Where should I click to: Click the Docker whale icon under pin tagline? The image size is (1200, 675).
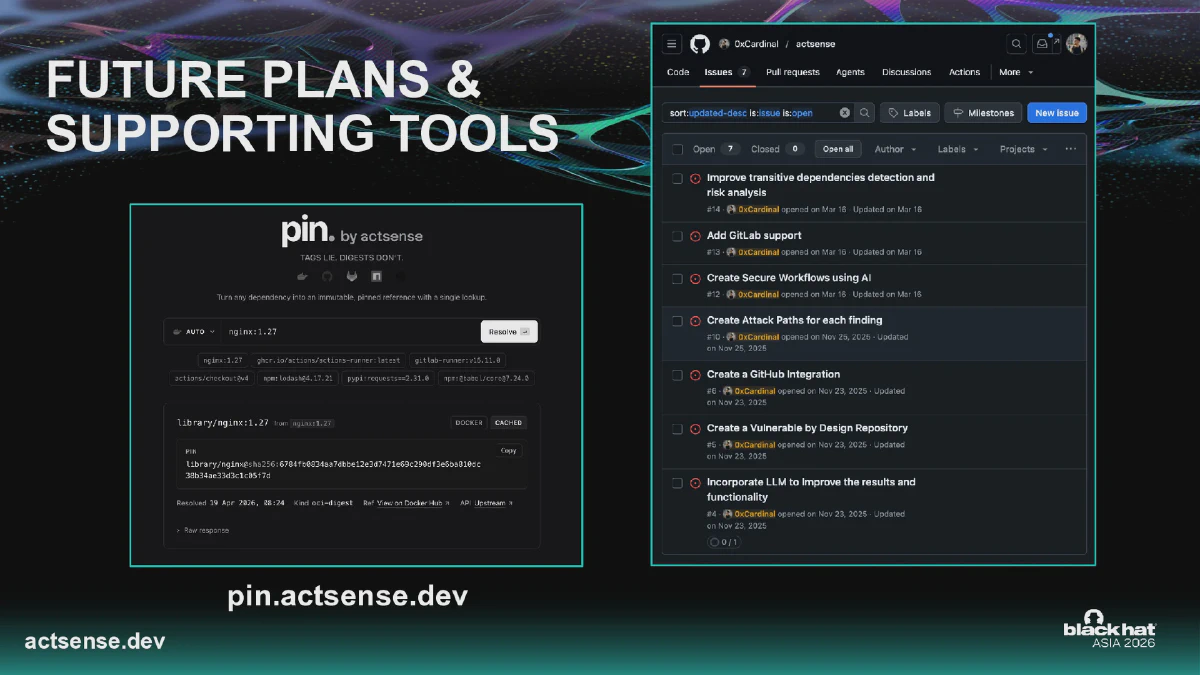(302, 276)
